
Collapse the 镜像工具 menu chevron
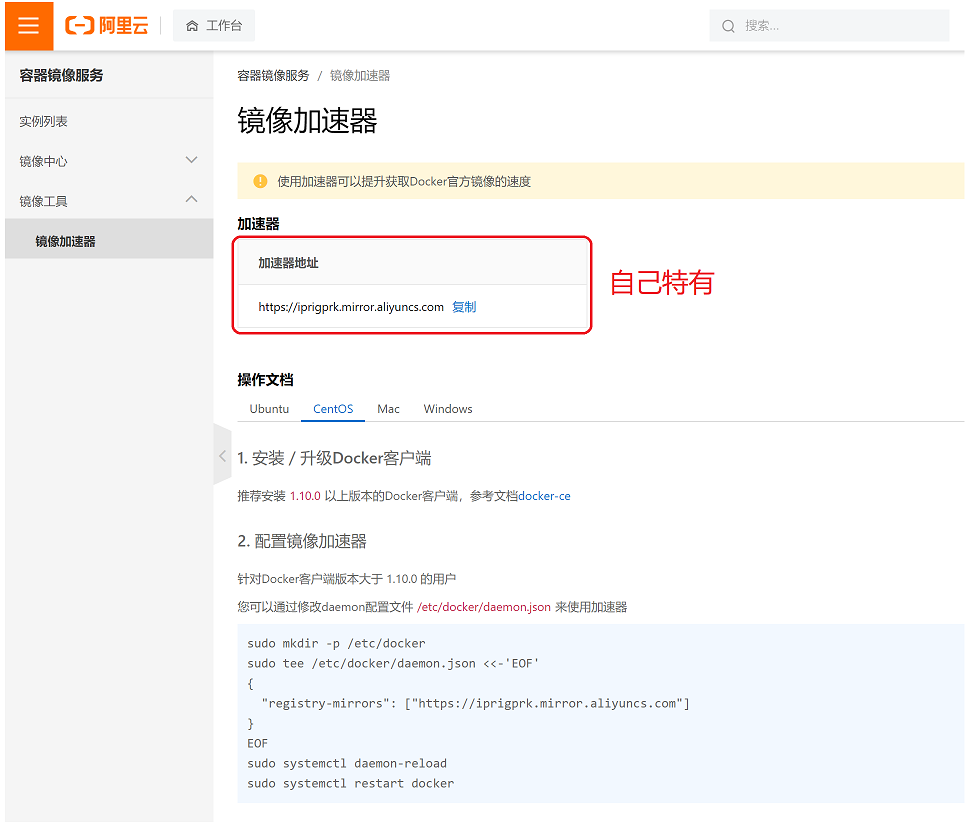point(192,200)
